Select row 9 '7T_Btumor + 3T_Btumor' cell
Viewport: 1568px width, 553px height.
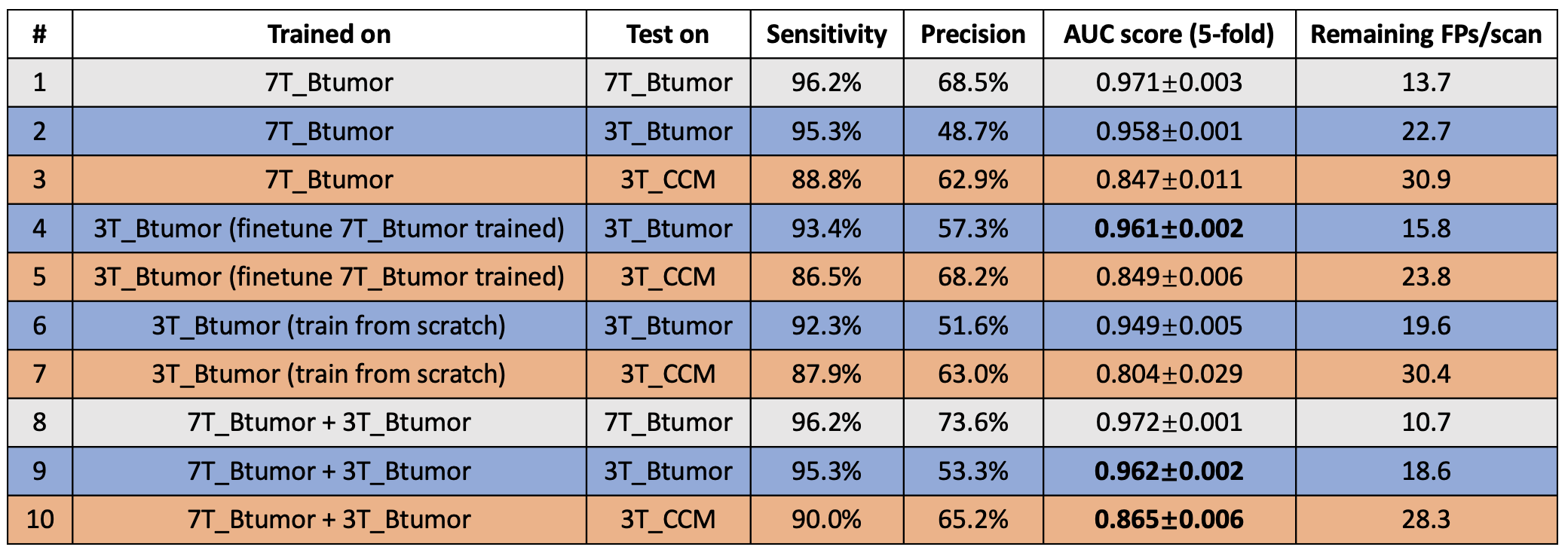[329, 471]
